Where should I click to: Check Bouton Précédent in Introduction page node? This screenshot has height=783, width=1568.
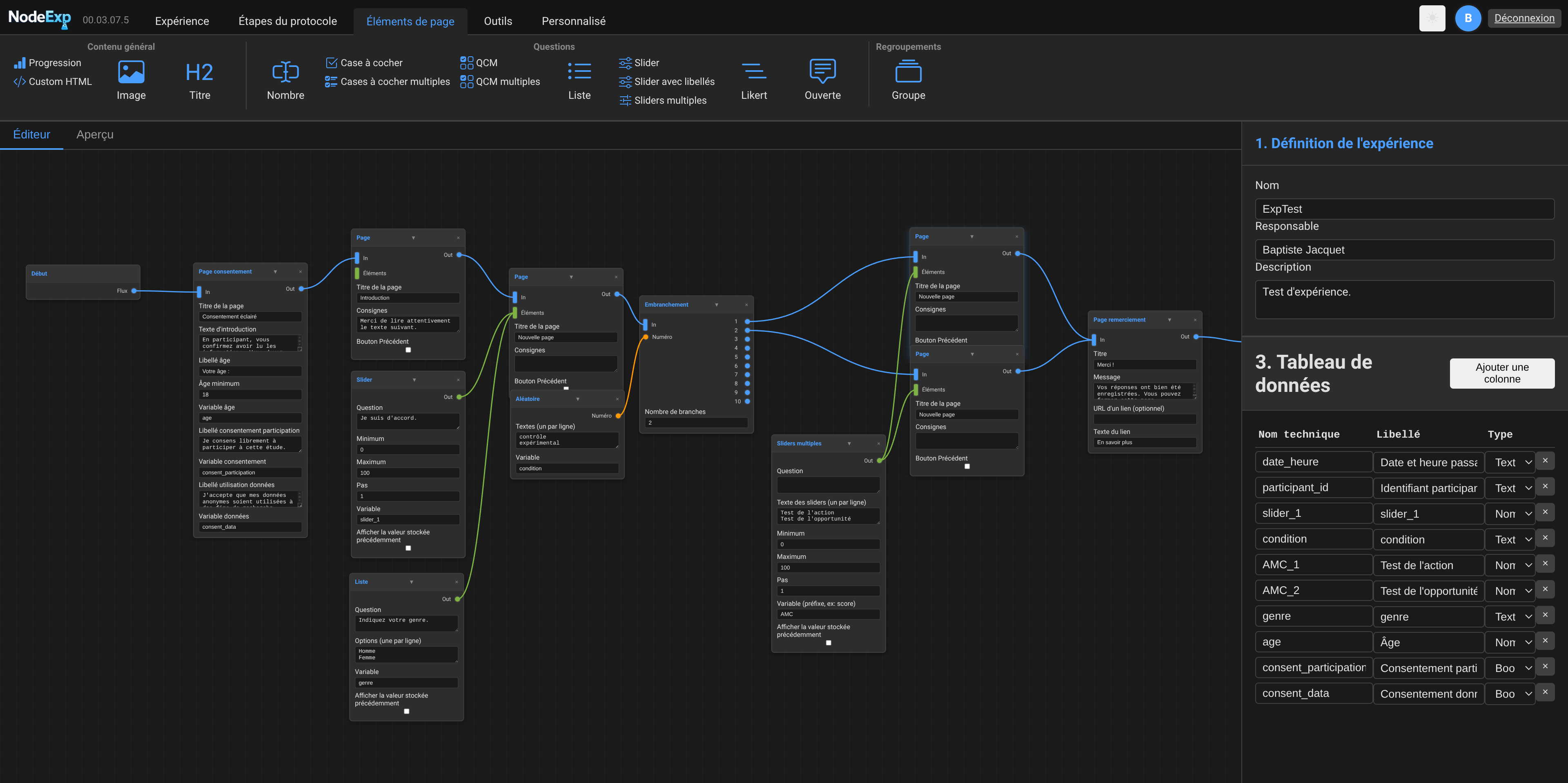408,350
